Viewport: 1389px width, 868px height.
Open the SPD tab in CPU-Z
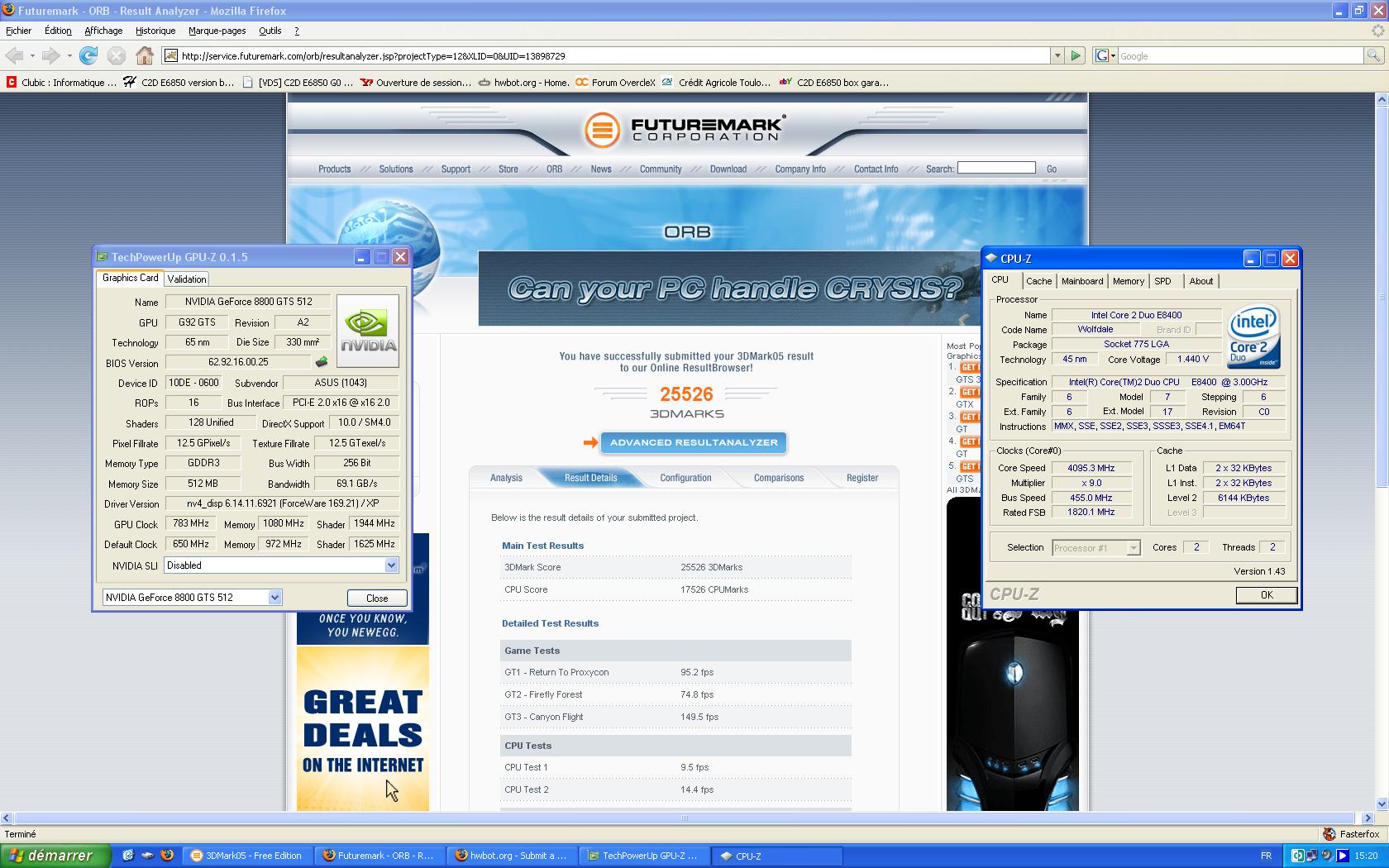point(1163,281)
